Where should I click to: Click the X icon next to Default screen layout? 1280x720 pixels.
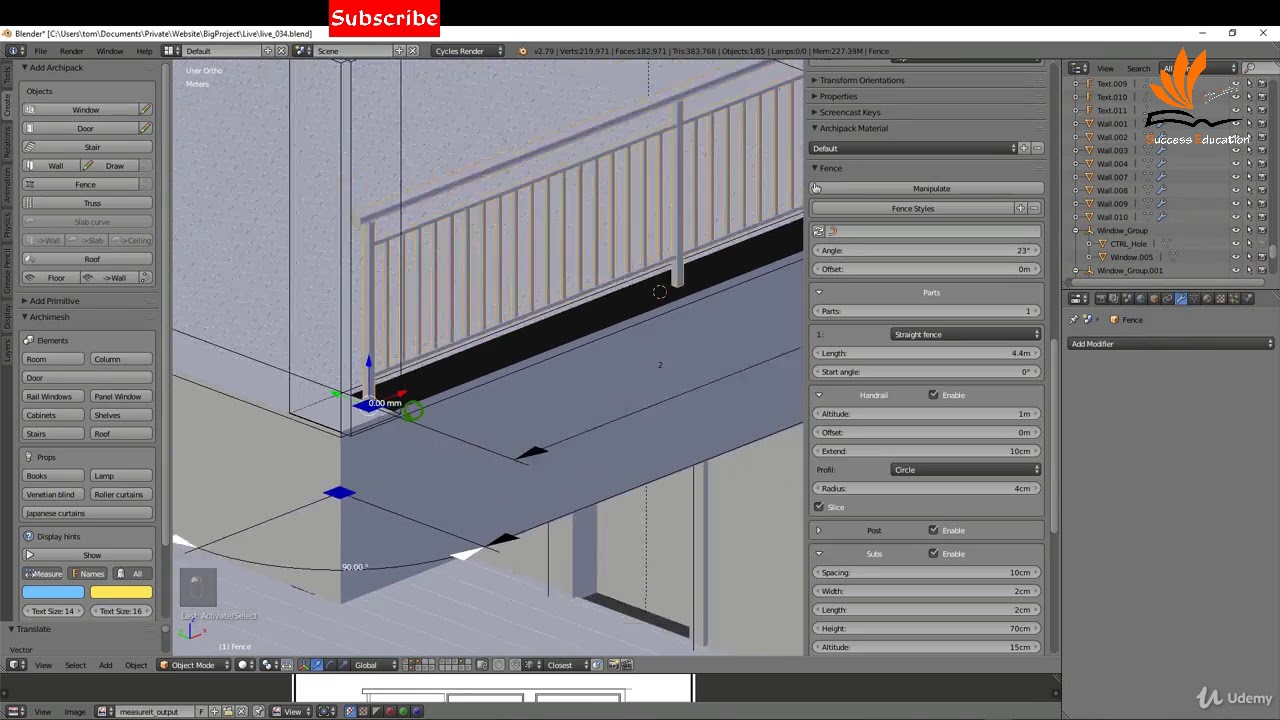click(x=281, y=51)
